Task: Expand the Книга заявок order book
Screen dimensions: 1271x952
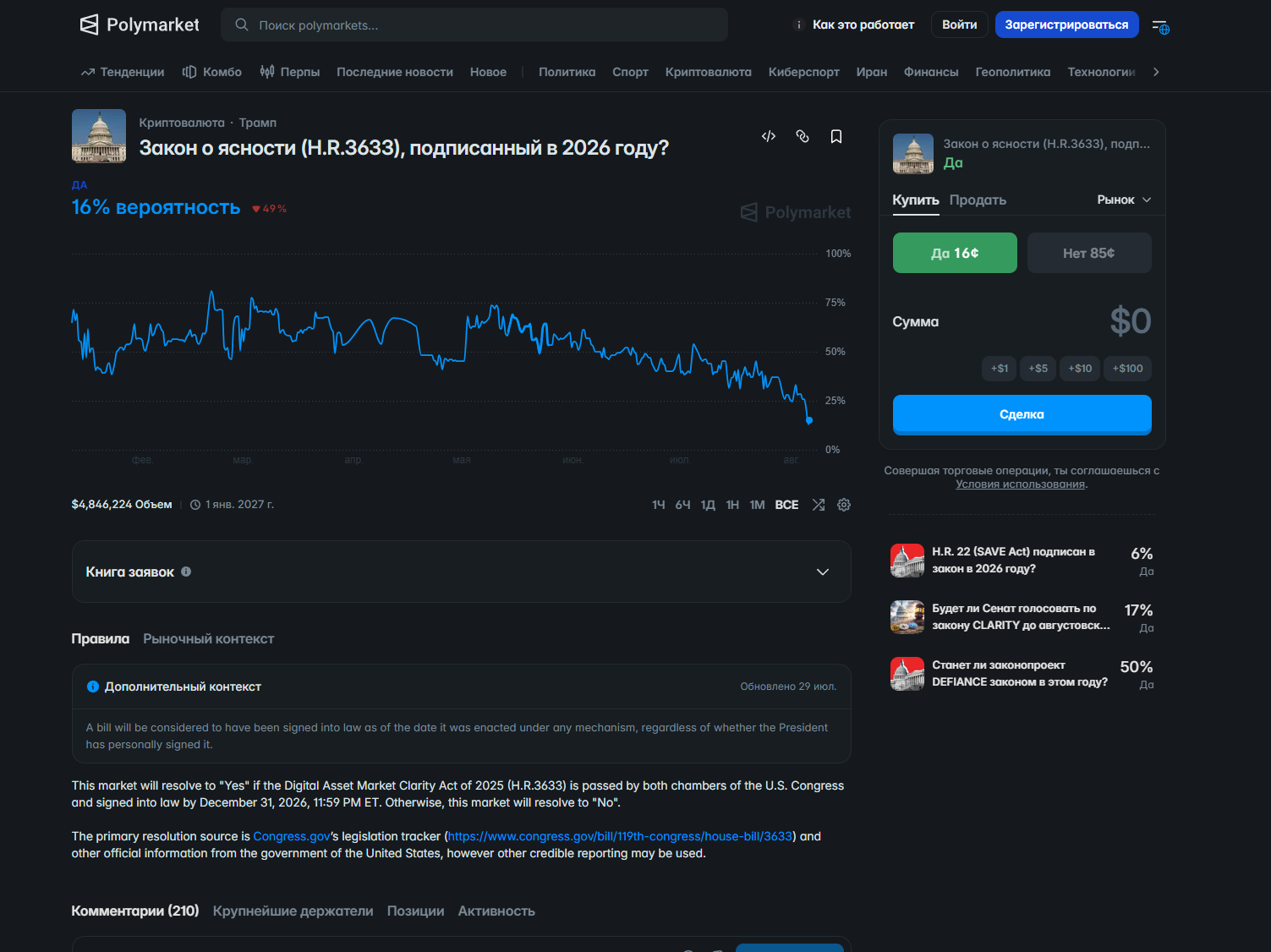Action: (462, 572)
